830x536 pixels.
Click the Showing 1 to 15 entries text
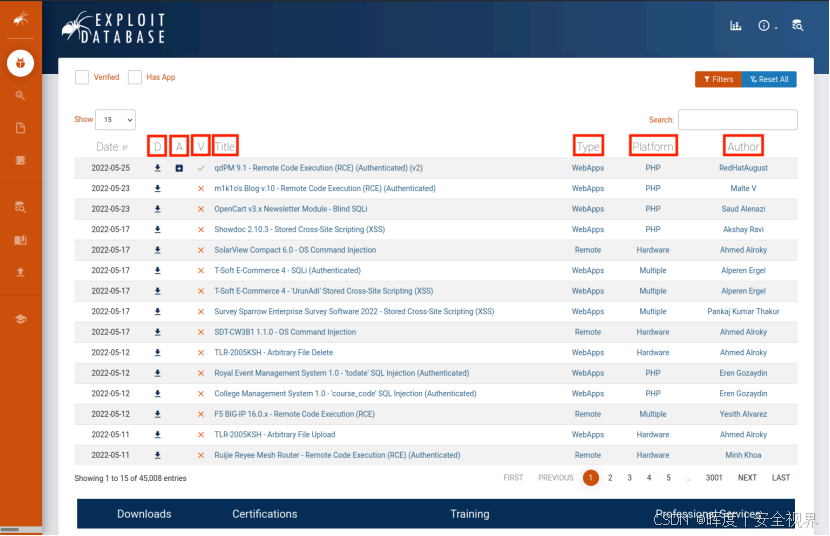[x=130, y=478]
